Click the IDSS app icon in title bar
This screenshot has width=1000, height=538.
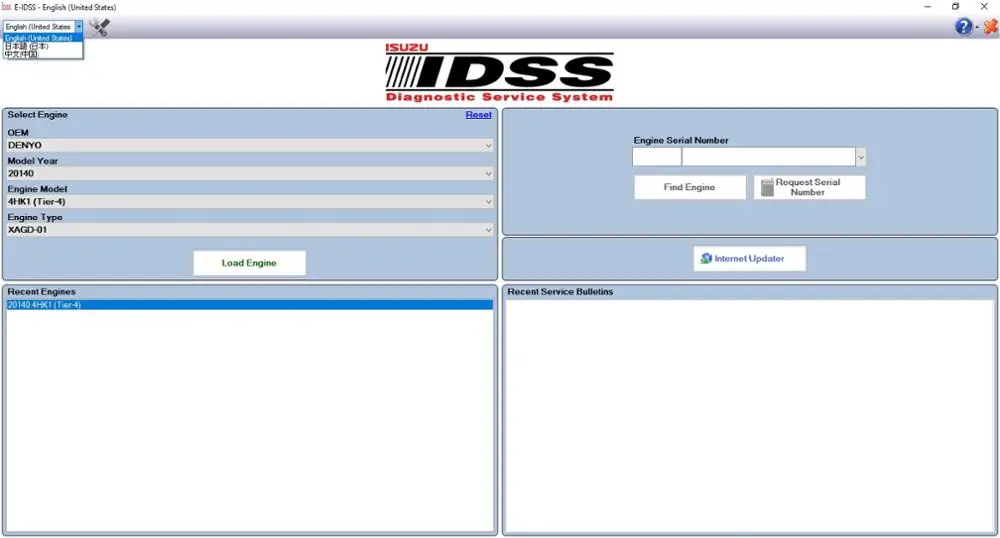tap(6, 7)
